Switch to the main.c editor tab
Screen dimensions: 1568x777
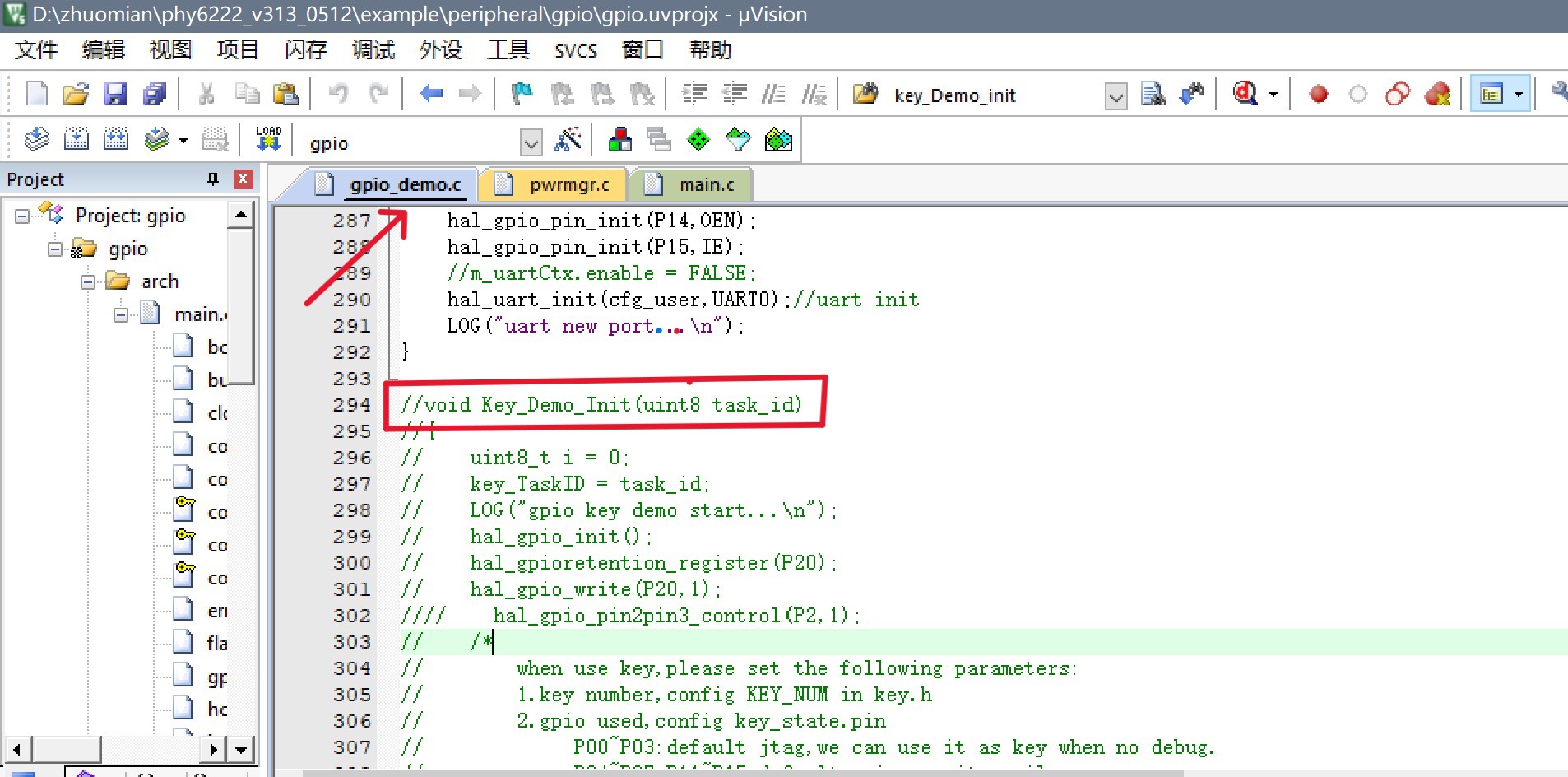(x=692, y=184)
